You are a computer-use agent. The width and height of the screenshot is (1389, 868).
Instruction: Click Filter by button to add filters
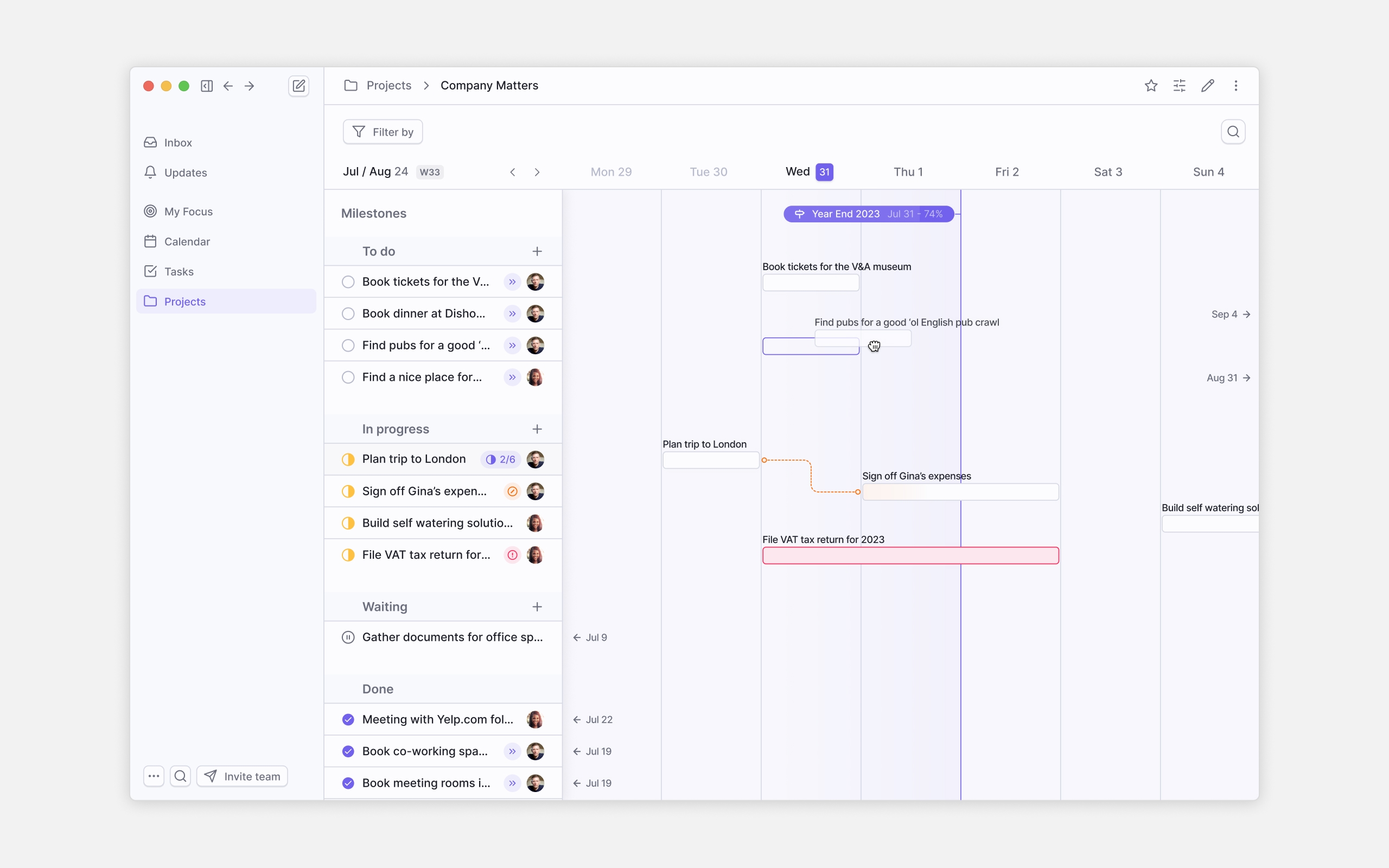[x=383, y=131]
